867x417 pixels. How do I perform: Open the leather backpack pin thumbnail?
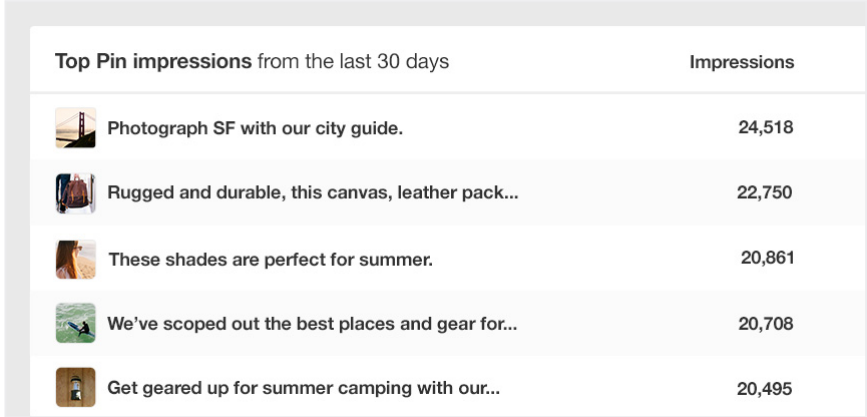click(x=76, y=193)
